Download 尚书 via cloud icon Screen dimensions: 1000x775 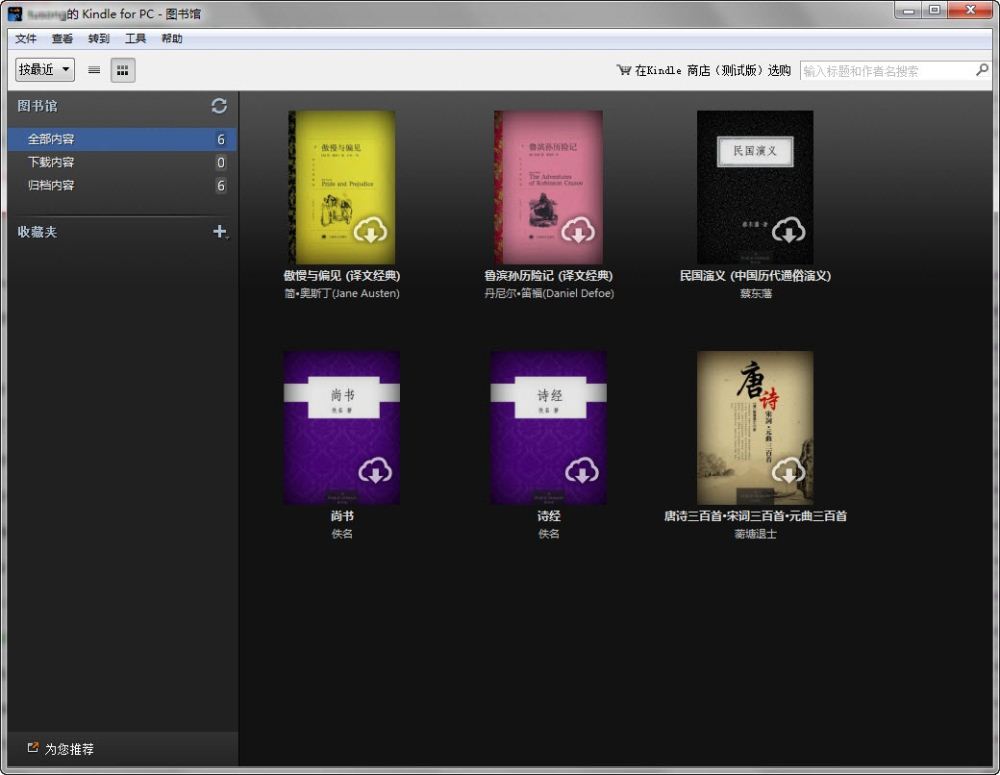pyautogui.click(x=374, y=470)
